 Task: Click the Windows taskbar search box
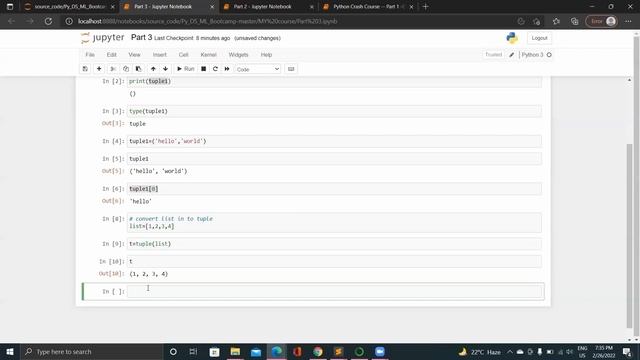tap(91, 351)
